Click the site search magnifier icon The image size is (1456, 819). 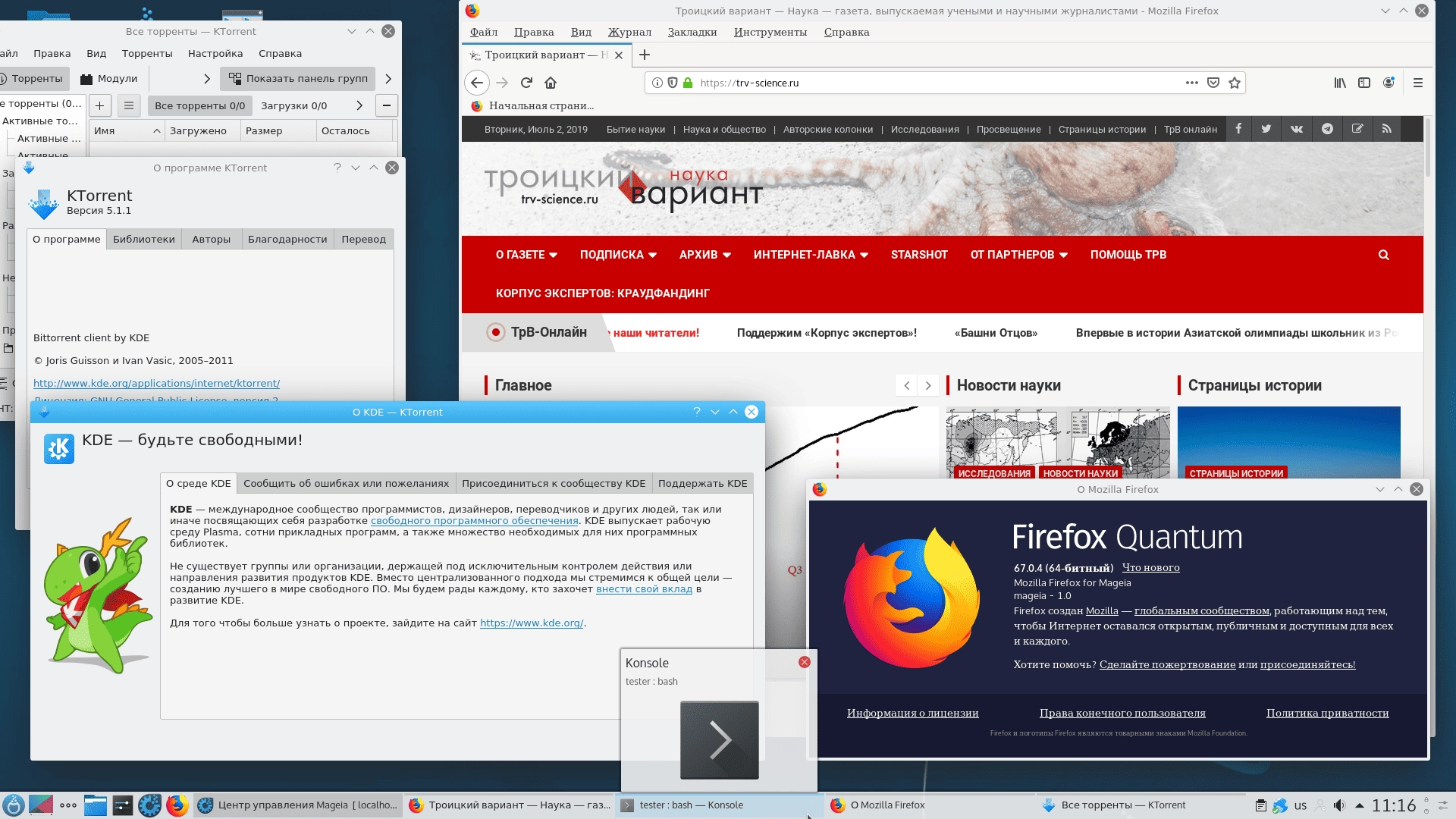click(x=1384, y=255)
